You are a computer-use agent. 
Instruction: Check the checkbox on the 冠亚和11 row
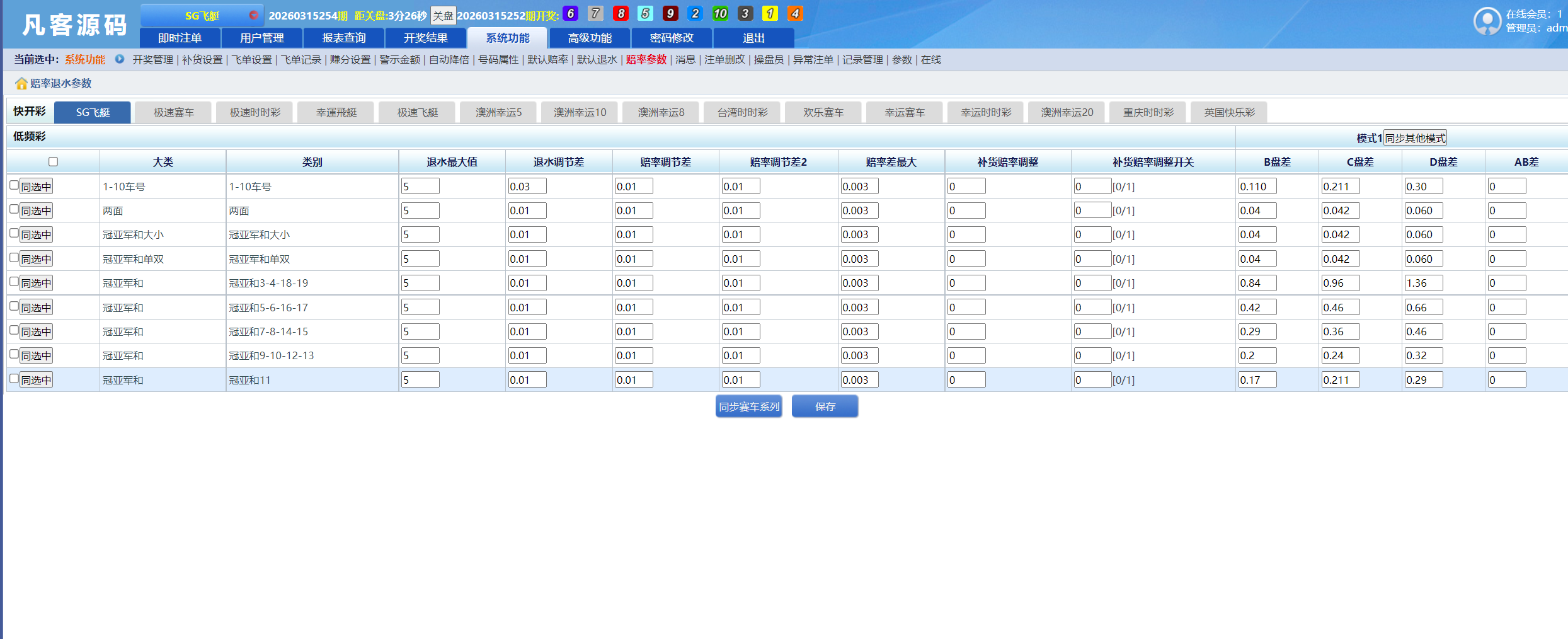pyautogui.click(x=13, y=379)
